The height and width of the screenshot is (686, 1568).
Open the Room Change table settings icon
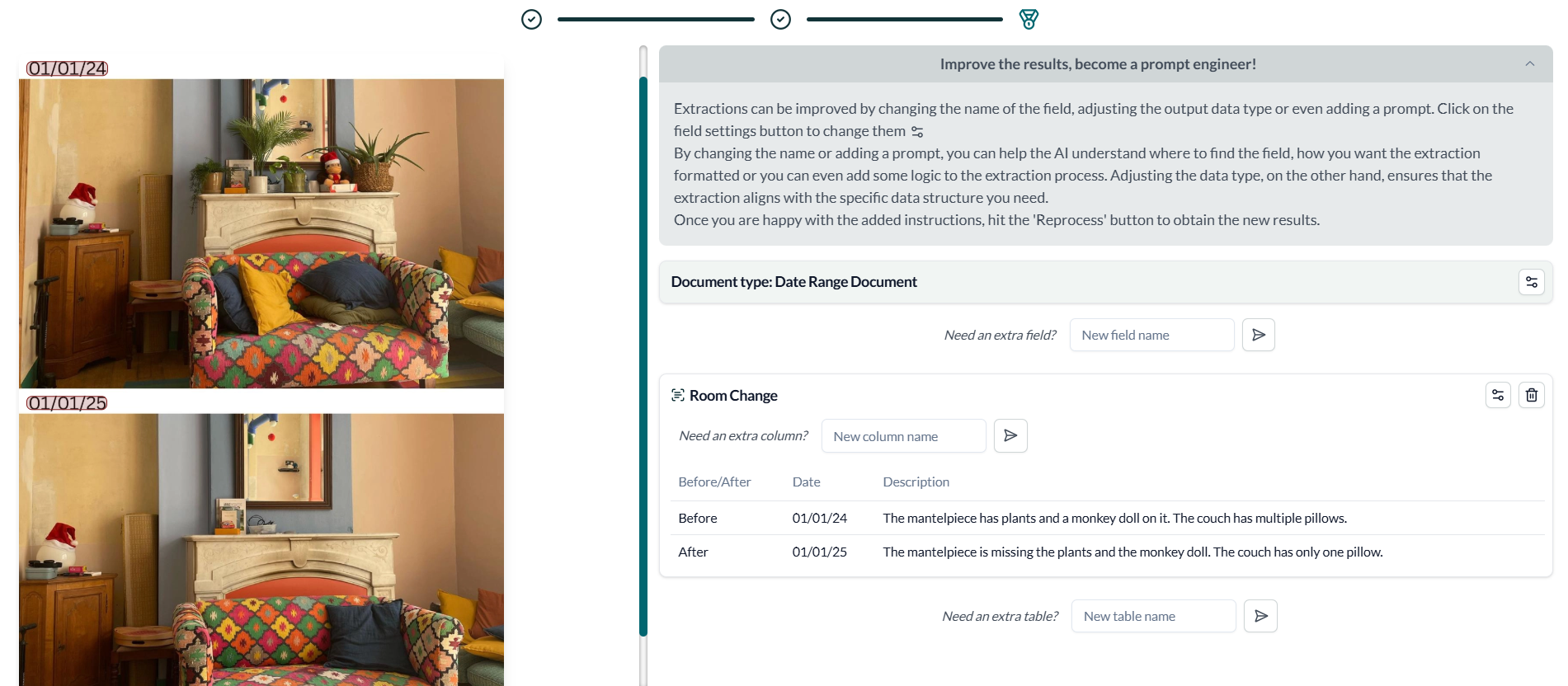[1498, 395]
